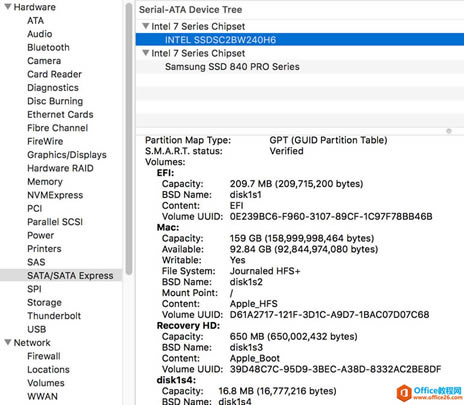This screenshot has width=464, height=405.
Task: Click the first Intel 7 Series Chipset label
Action: (x=198, y=26)
